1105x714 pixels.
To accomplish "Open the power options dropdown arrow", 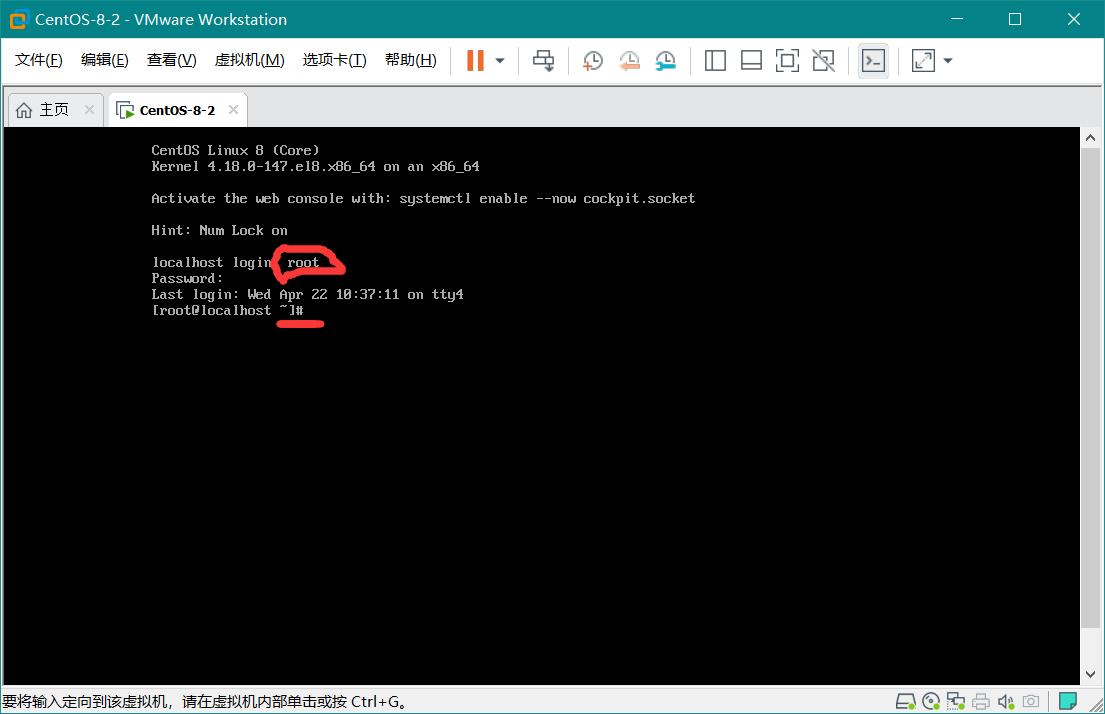I will click(500, 61).
